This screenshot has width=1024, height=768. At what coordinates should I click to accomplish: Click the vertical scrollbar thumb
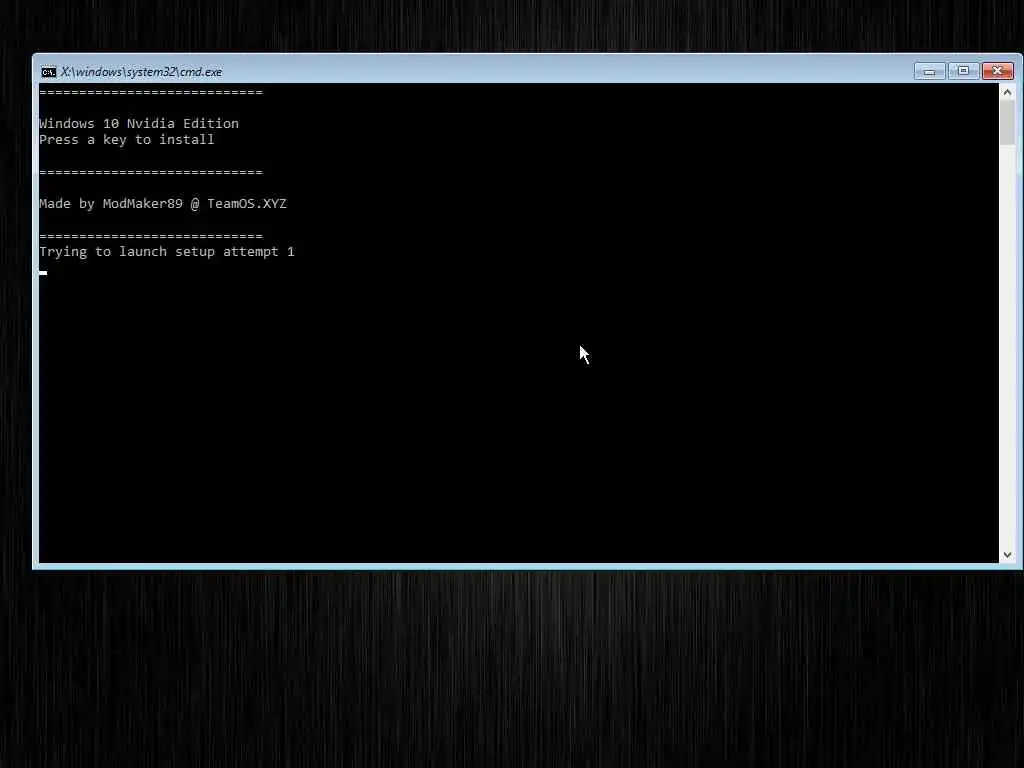point(1007,123)
